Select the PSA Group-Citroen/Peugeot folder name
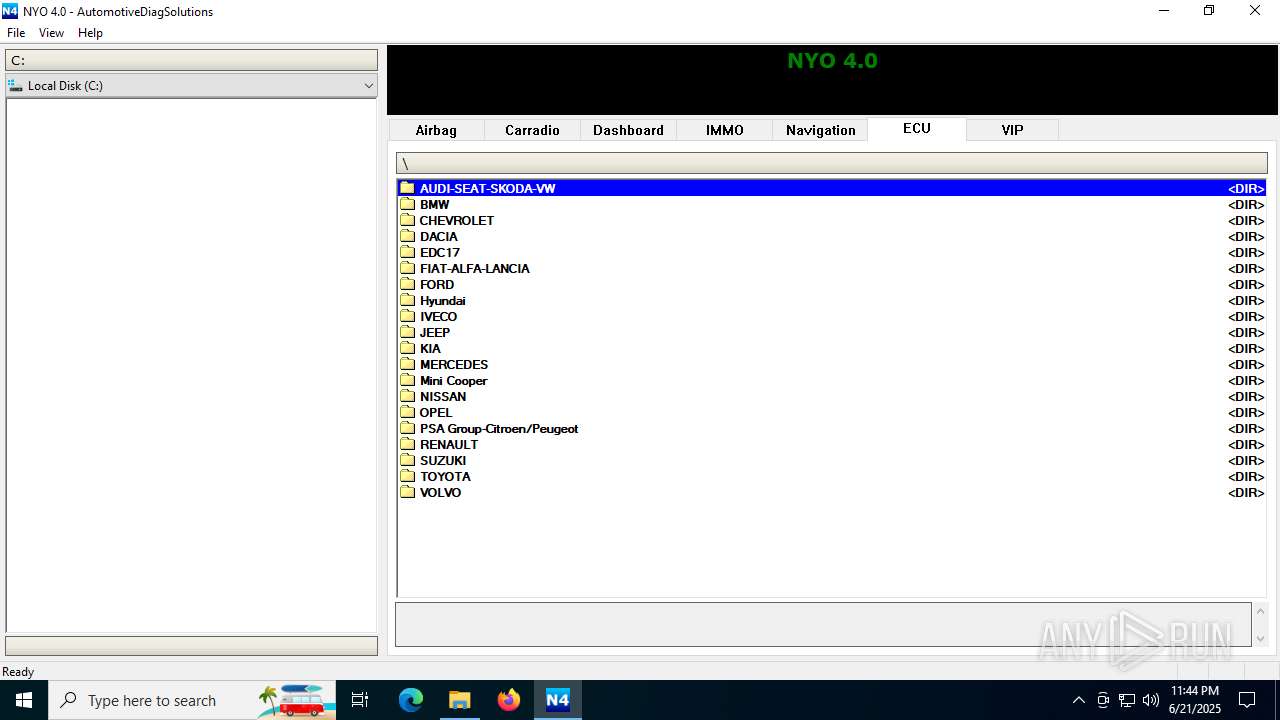This screenshot has width=1280, height=720. click(499, 428)
